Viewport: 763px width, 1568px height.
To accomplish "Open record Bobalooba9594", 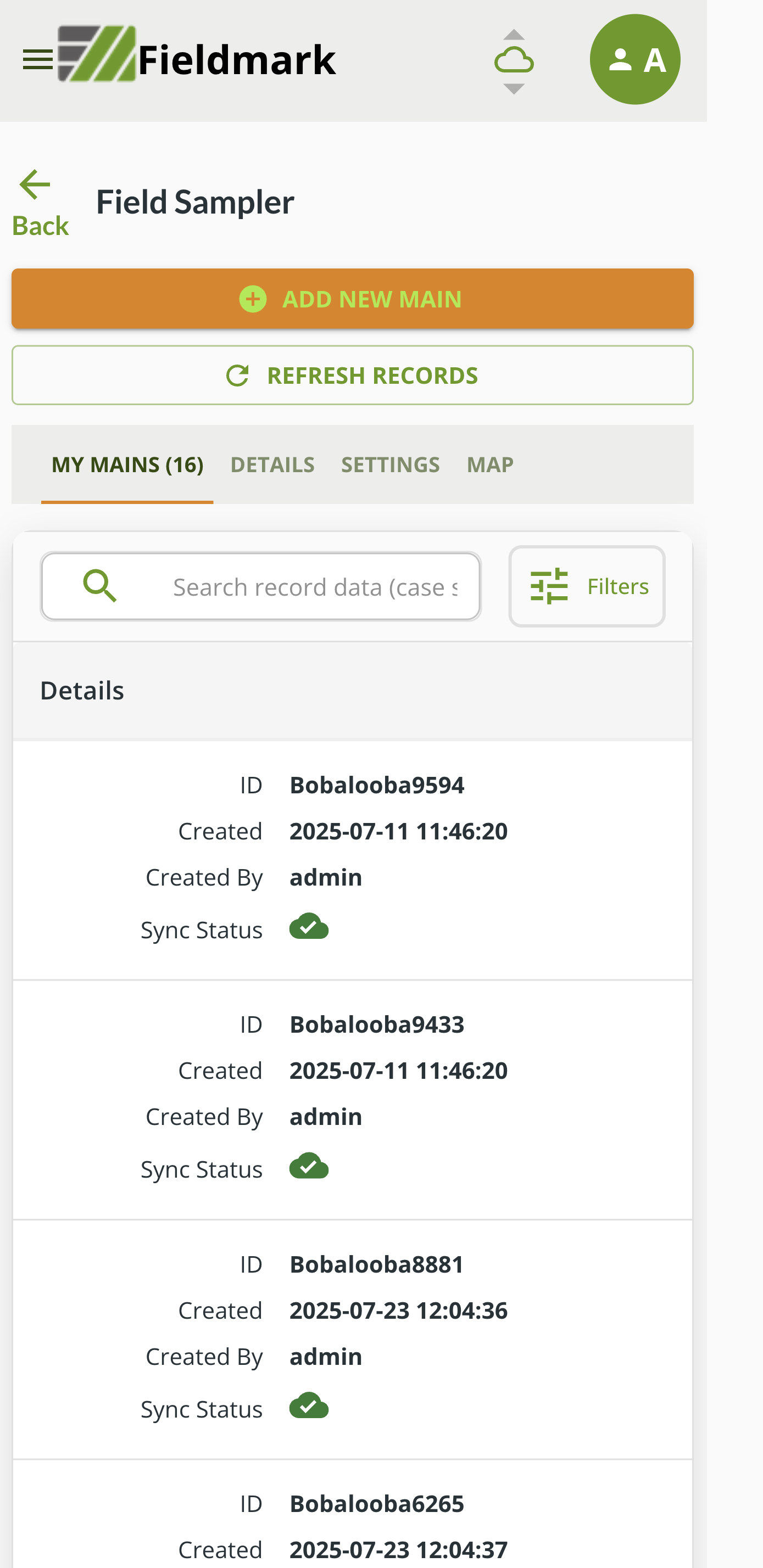I will tap(376, 785).
